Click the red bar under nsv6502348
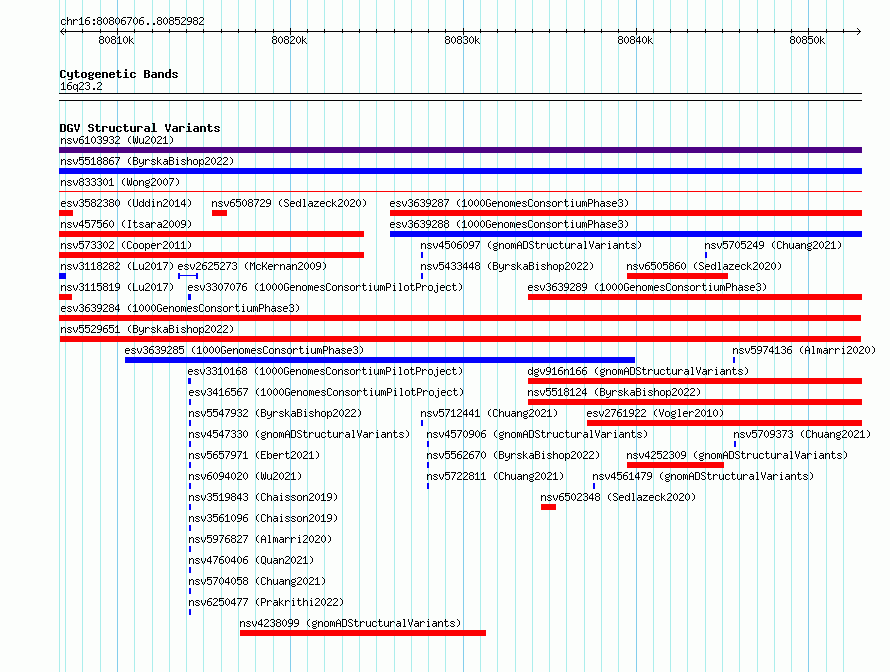 (x=548, y=507)
